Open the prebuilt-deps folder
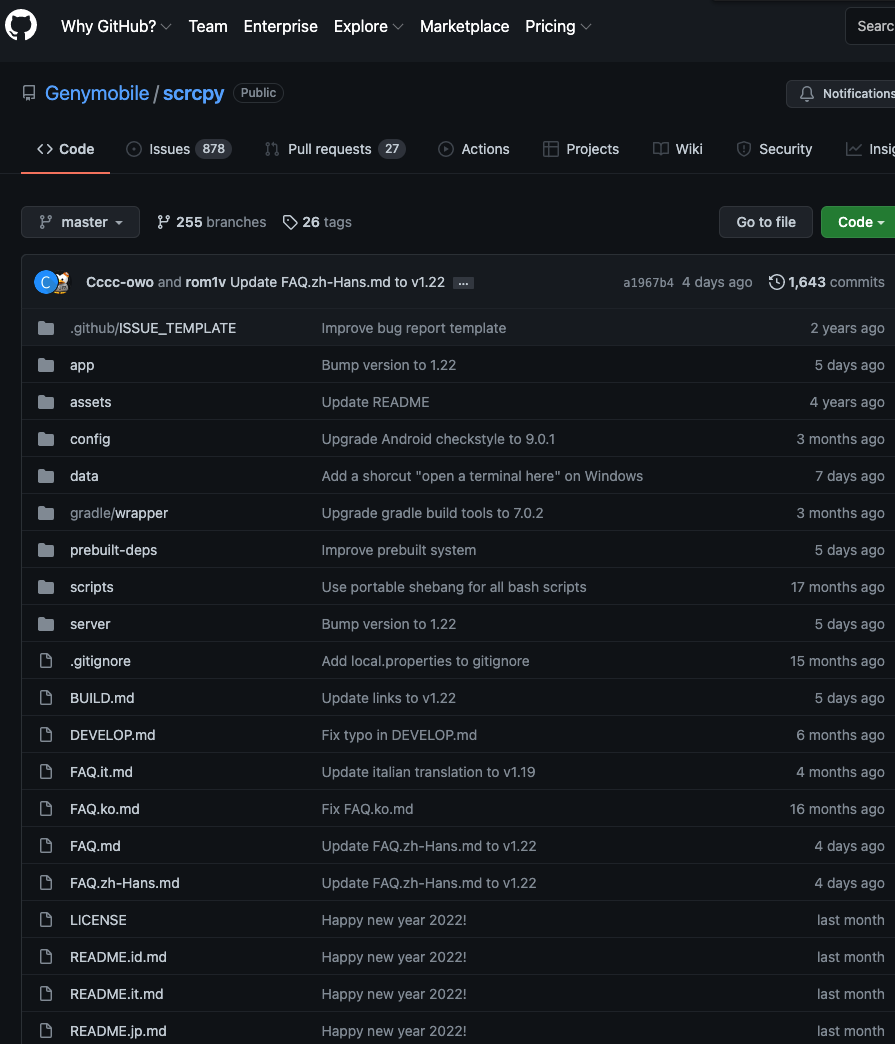895x1044 pixels. [x=113, y=550]
